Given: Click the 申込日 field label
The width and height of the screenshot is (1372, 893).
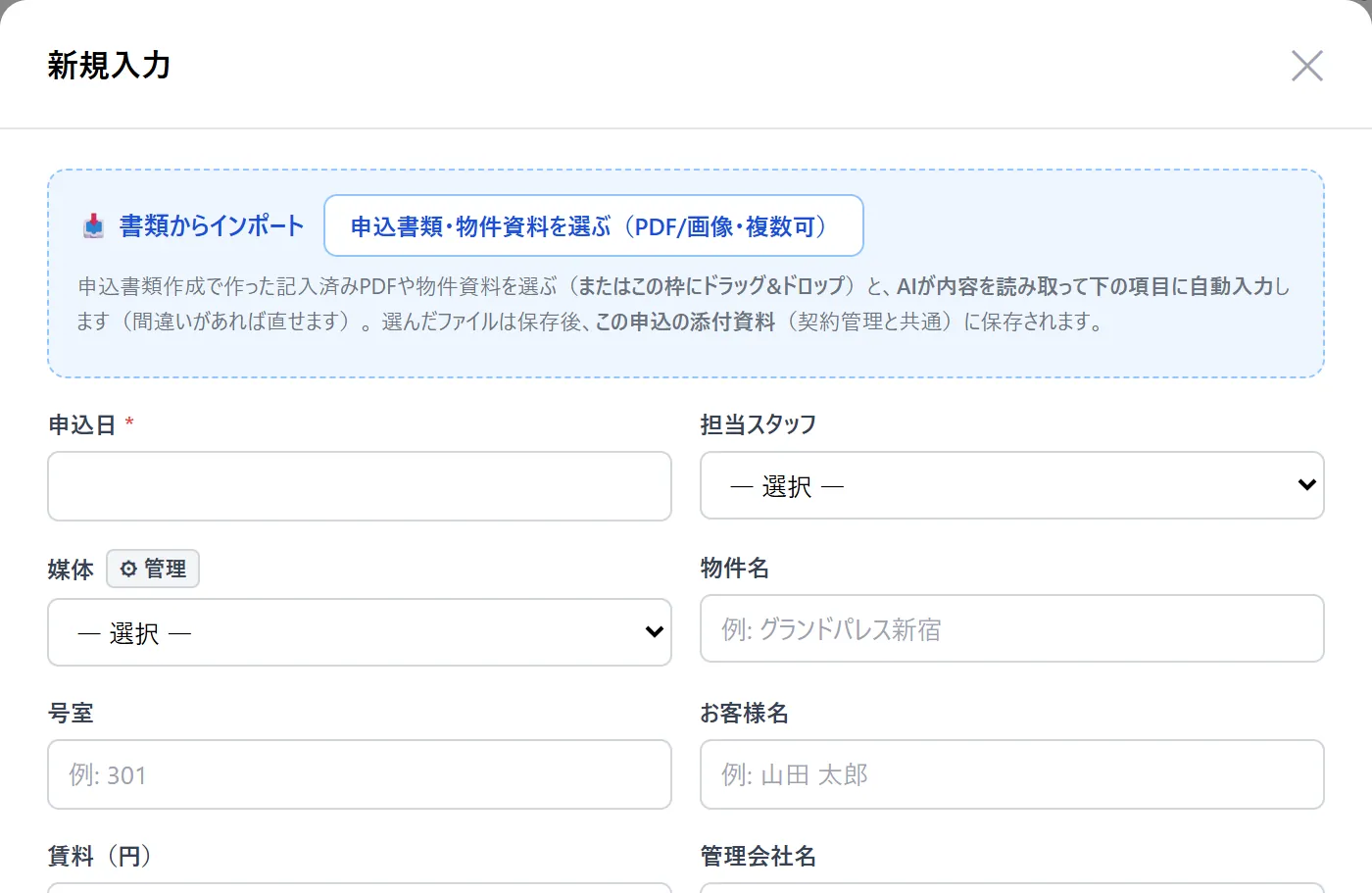Looking at the screenshot, I should (82, 424).
